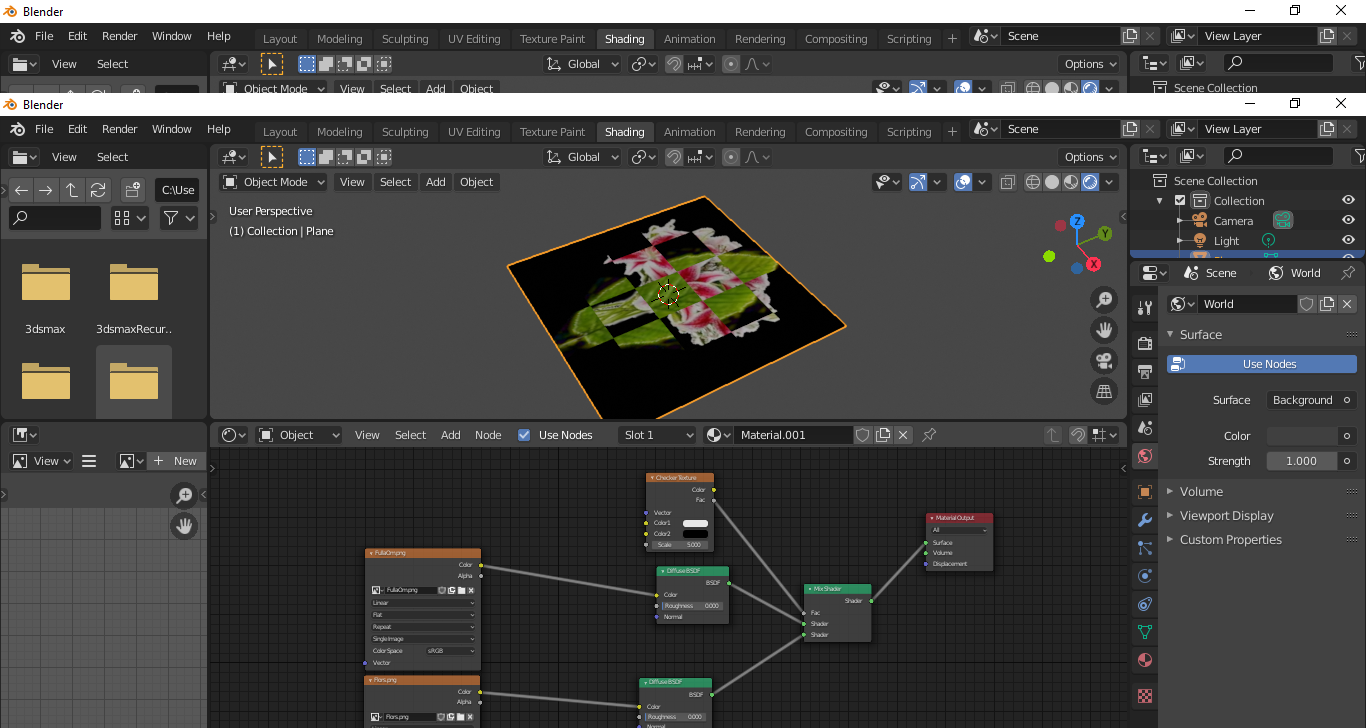Go to parent directory in file browser
The image size is (1366, 728).
pyautogui.click(x=72, y=190)
